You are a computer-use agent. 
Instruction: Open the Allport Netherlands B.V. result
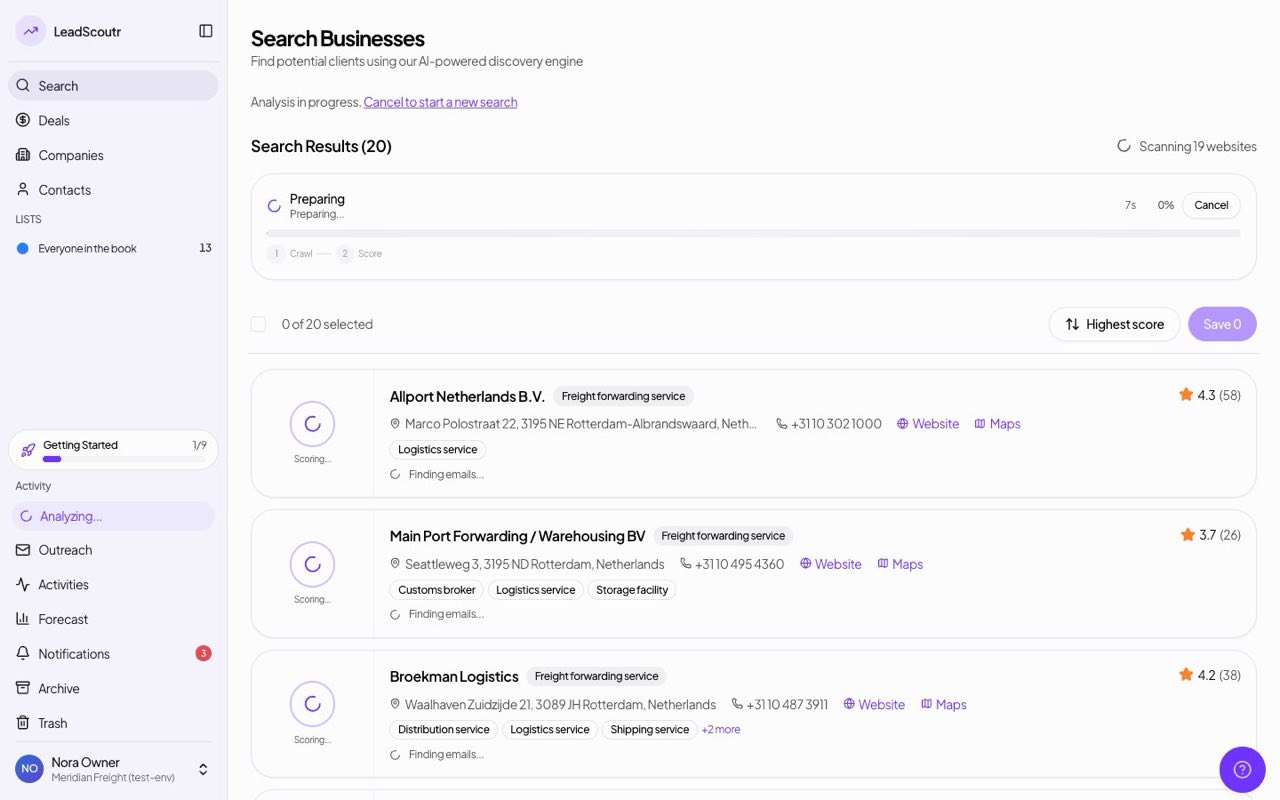(467, 396)
